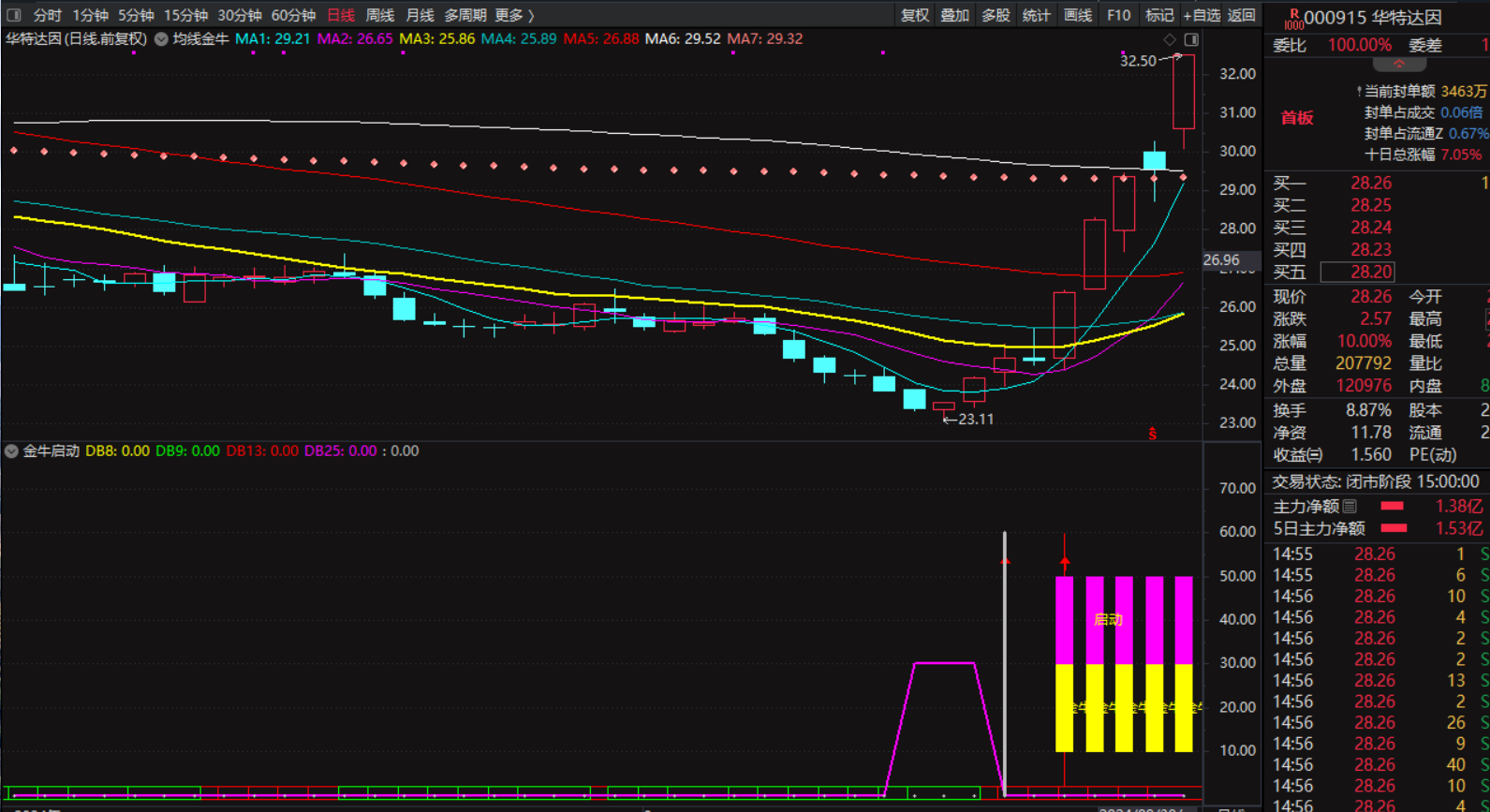Click the red S marker on chart
This screenshot has width=1490, height=812.
(1152, 434)
